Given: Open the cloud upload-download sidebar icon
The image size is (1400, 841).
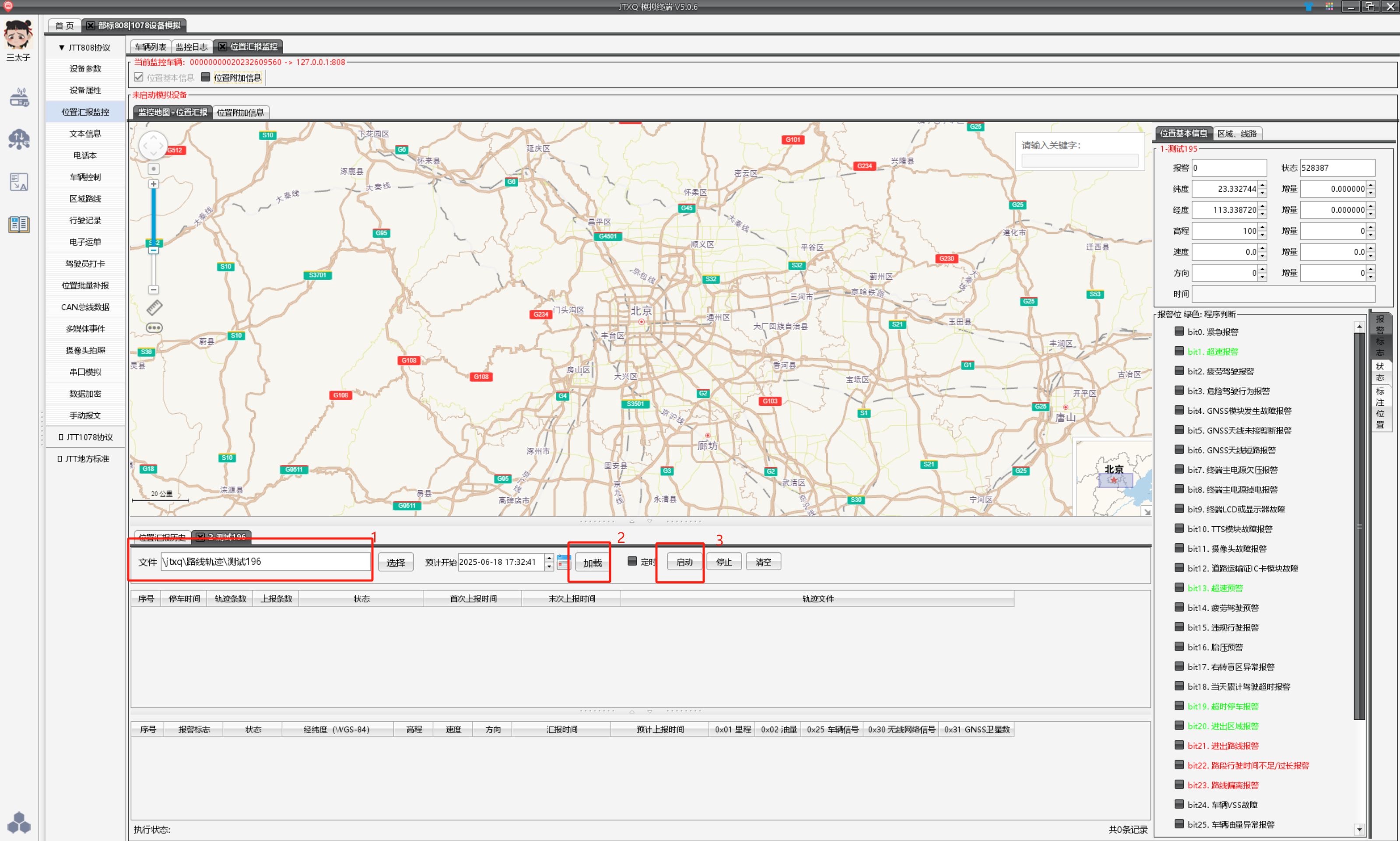Looking at the screenshot, I should point(19,139).
